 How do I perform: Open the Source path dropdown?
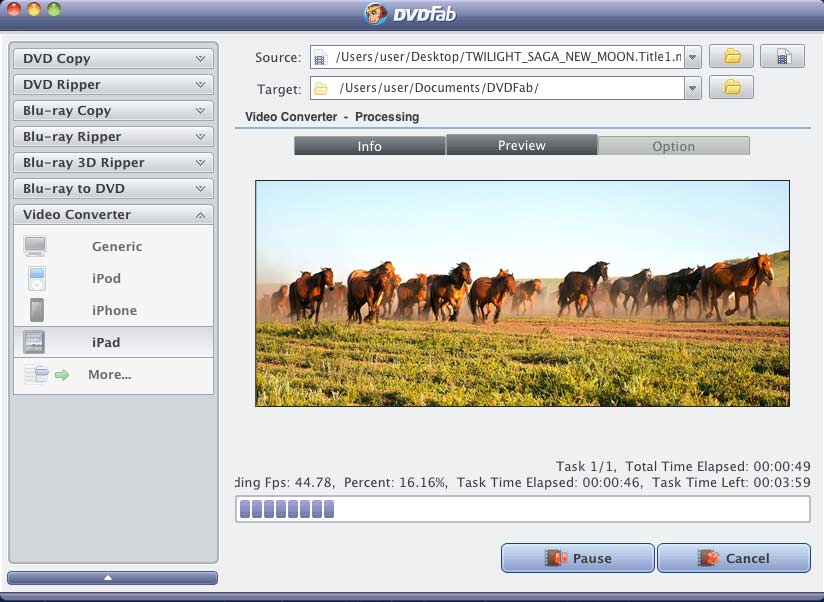[693, 57]
